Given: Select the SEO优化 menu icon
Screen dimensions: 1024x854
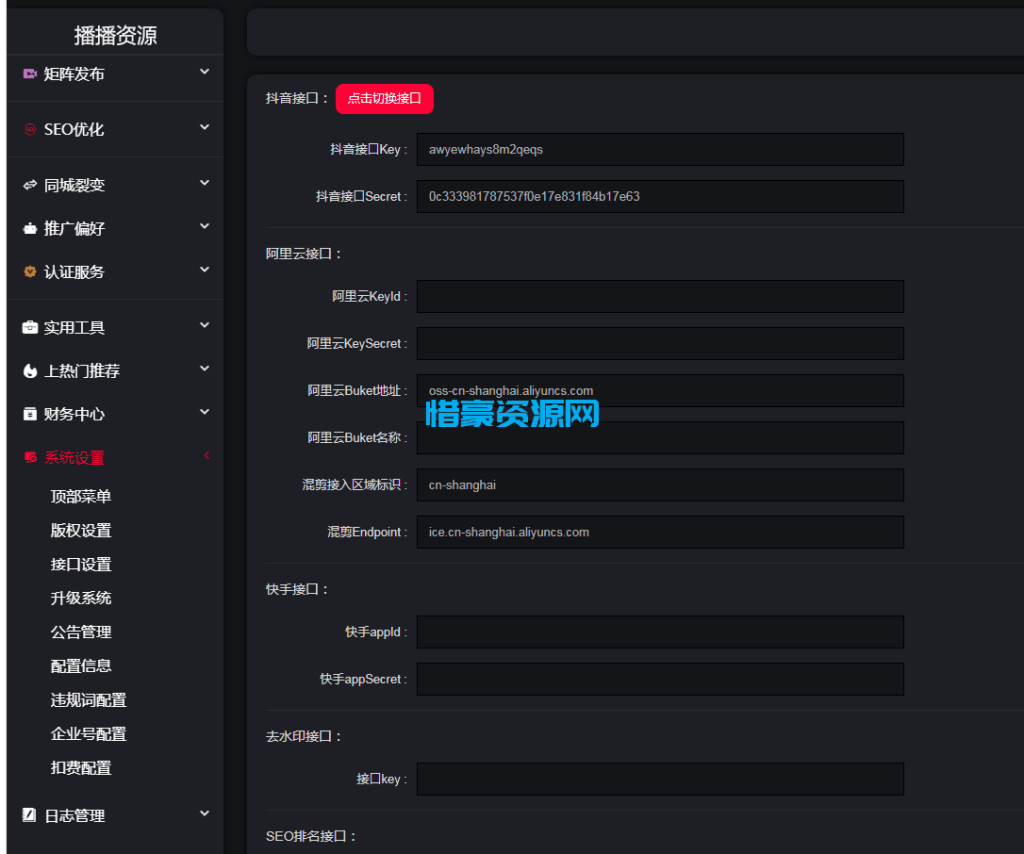Looking at the screenshot, I should click(28, 129).
